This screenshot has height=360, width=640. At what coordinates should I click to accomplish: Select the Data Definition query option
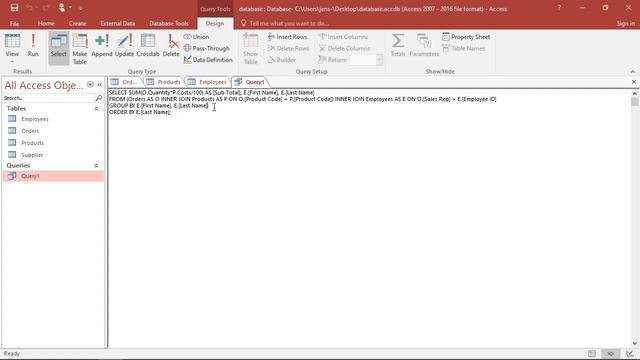[208, 60]
